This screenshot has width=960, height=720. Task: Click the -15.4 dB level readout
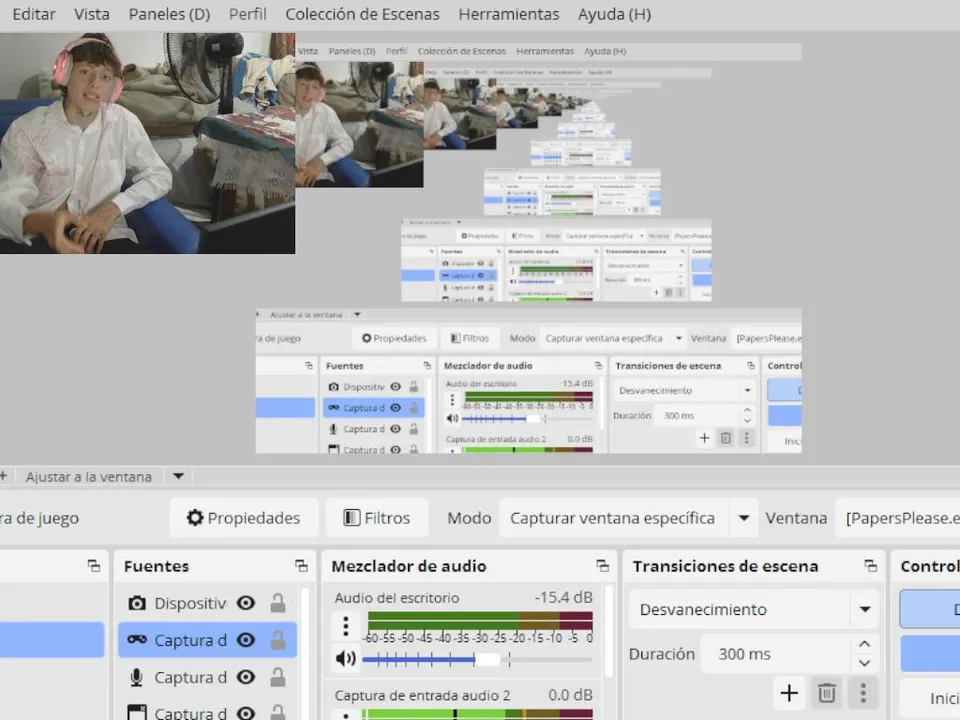coord(563,598)
